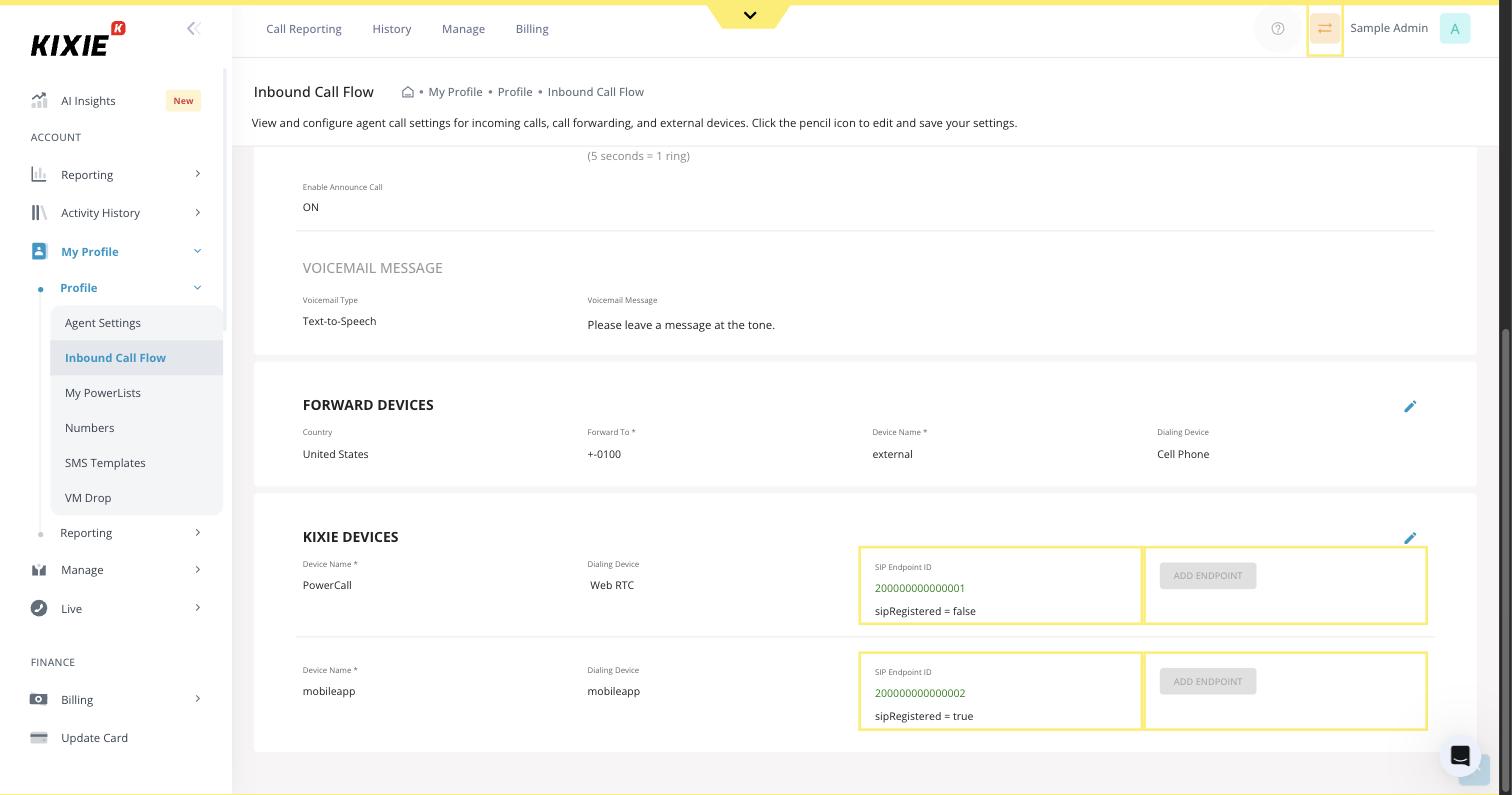Open the chat support widget

click(1460, 756)
